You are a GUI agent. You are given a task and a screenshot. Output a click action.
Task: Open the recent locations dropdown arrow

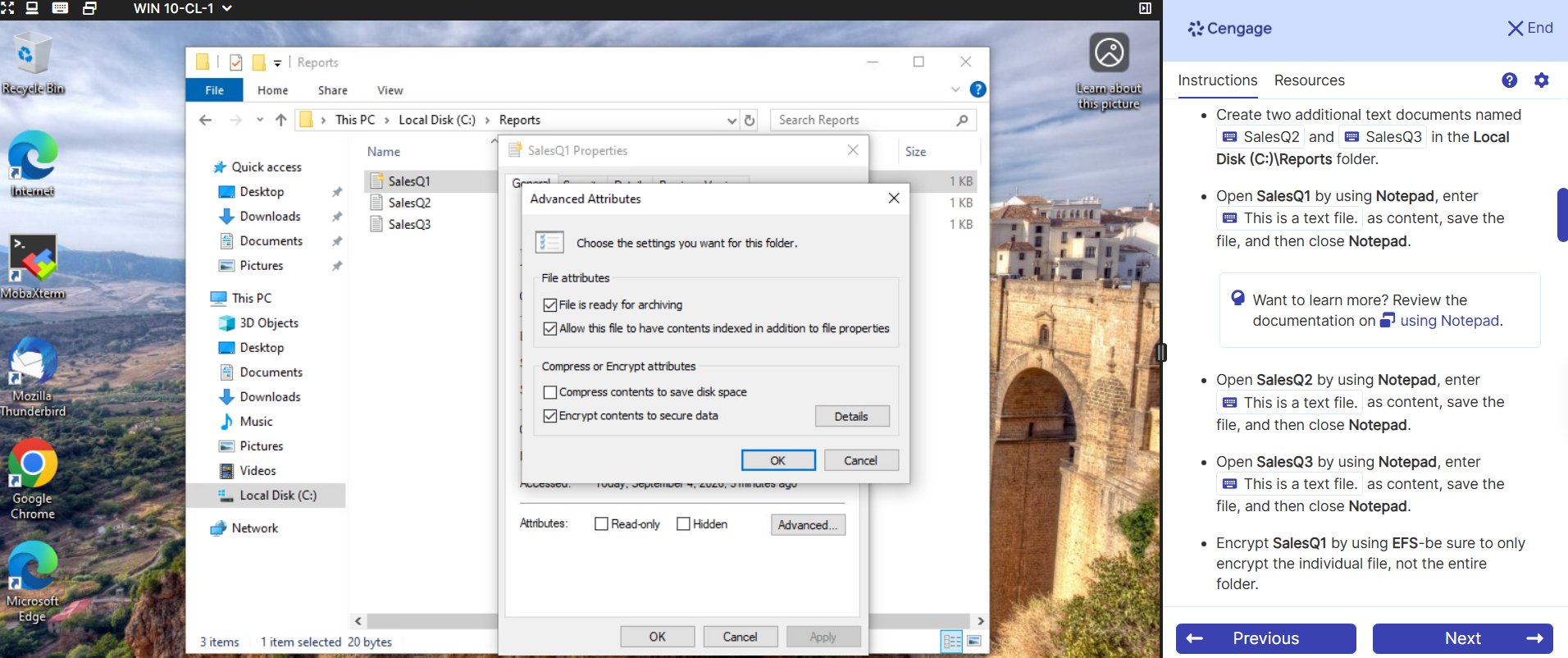(260, 120)
